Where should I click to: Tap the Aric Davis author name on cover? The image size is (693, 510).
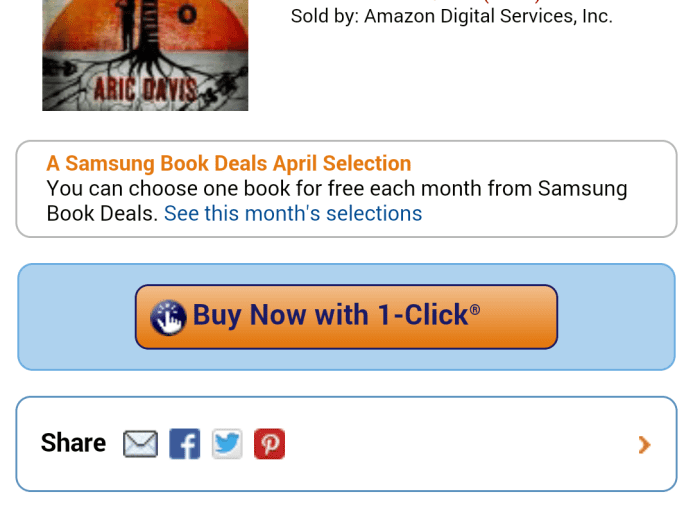click(x=145, y=89)
